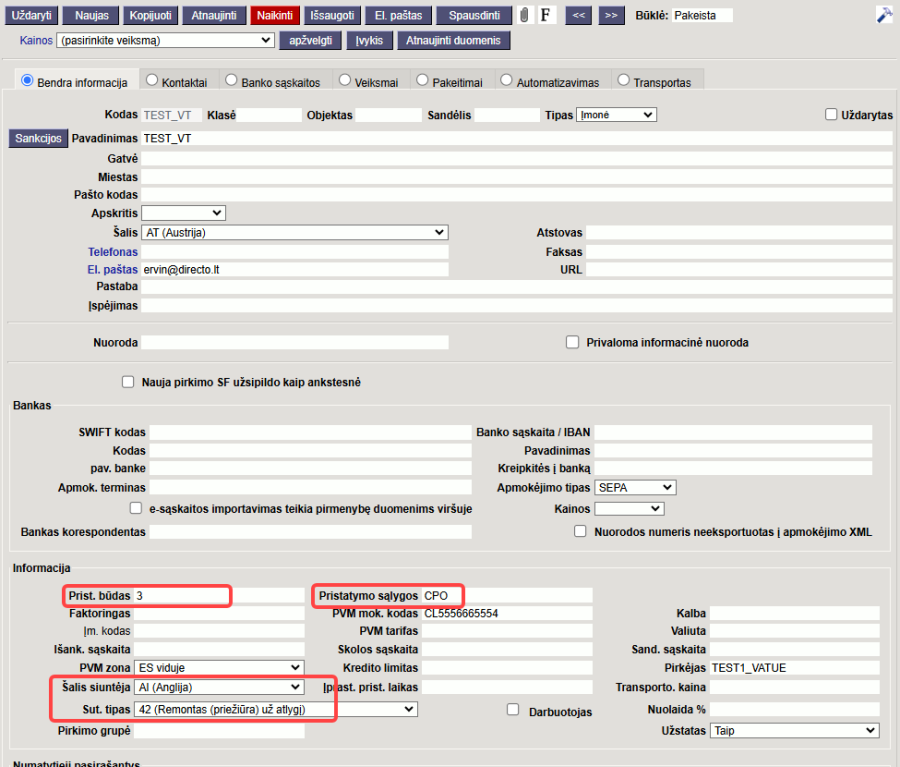This screenshot has width=900, height=767.
Task: Go to previous record with << button
Action: (579, 16)
